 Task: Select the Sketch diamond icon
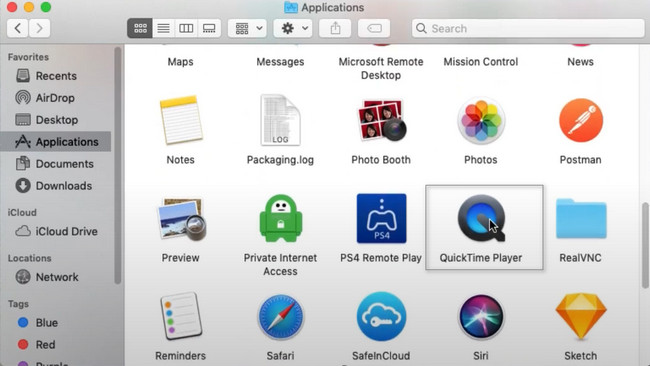coord(581,316)
